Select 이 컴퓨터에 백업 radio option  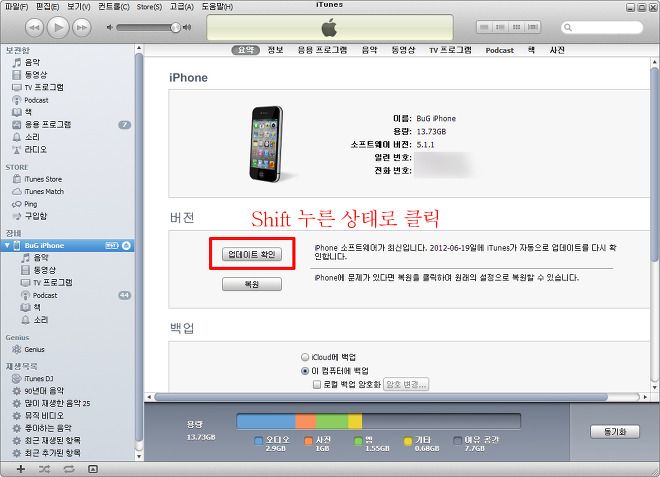pos(305,371)
